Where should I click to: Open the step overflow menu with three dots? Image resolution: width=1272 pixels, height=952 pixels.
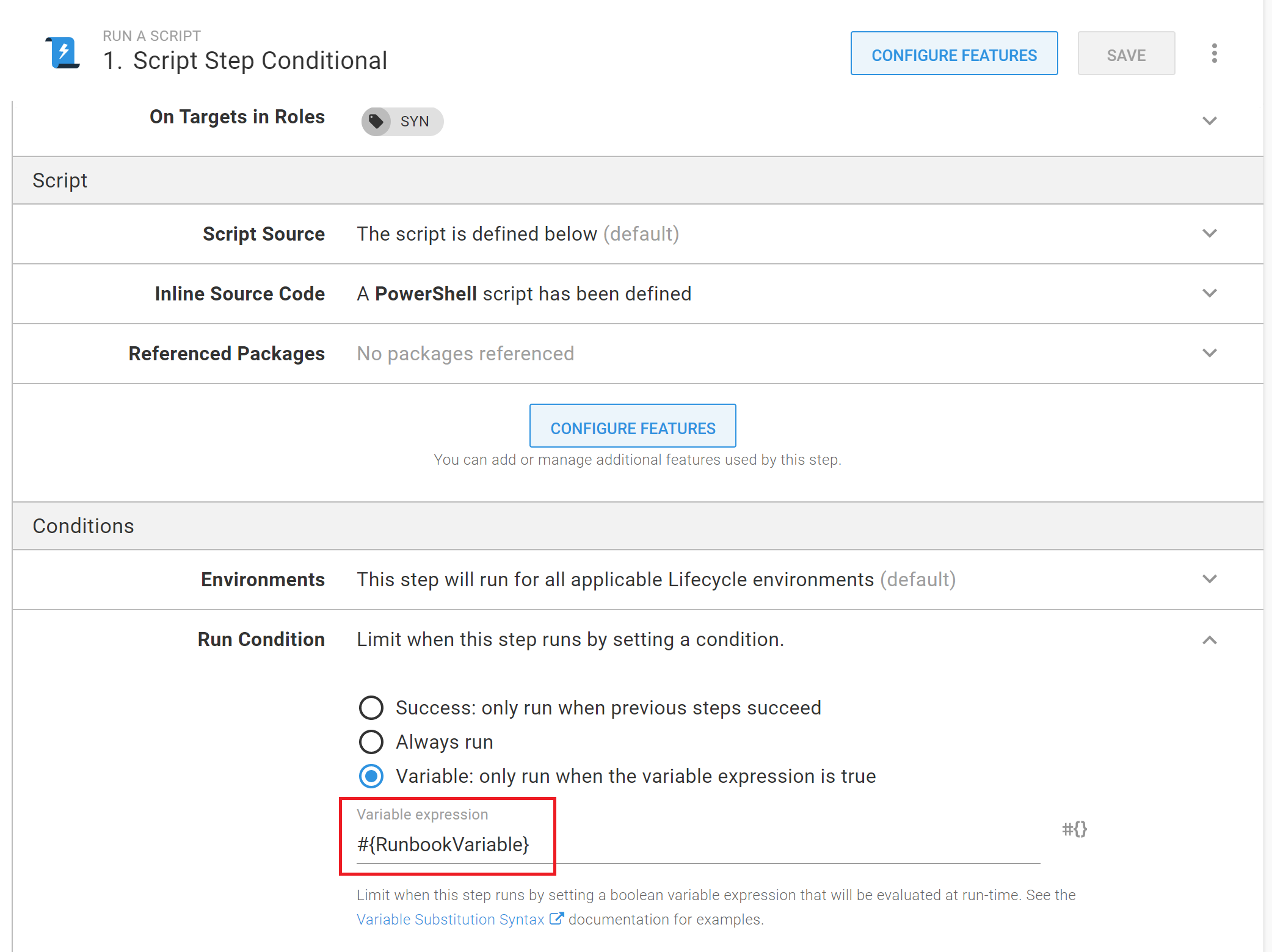click(x=1214, y=53)
